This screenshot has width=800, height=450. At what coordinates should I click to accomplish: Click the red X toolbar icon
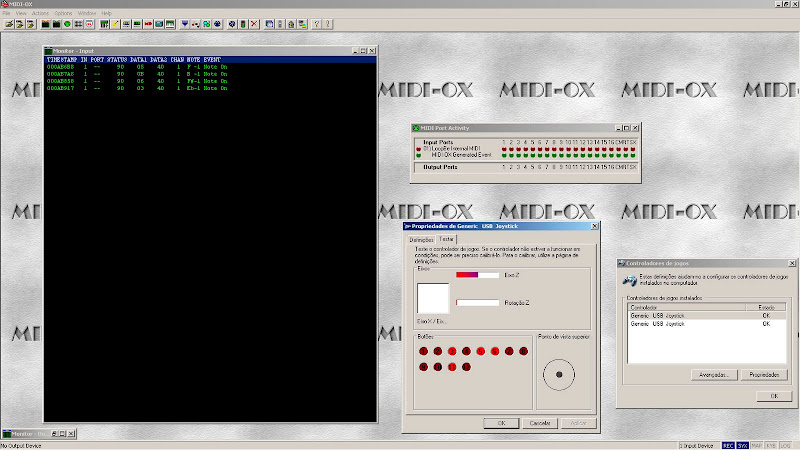coord(254,24)
